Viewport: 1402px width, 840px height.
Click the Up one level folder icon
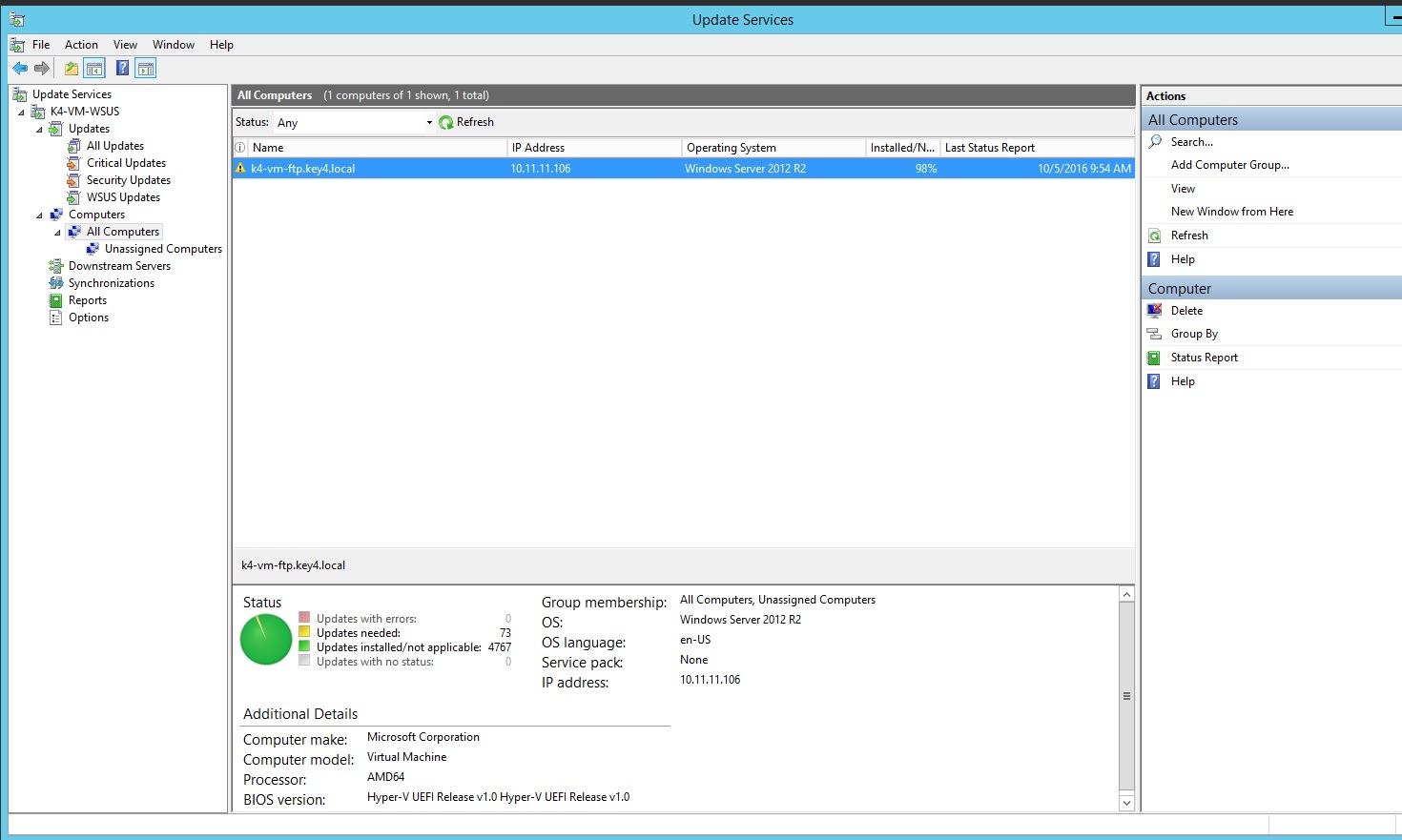(x=72, y=68)
